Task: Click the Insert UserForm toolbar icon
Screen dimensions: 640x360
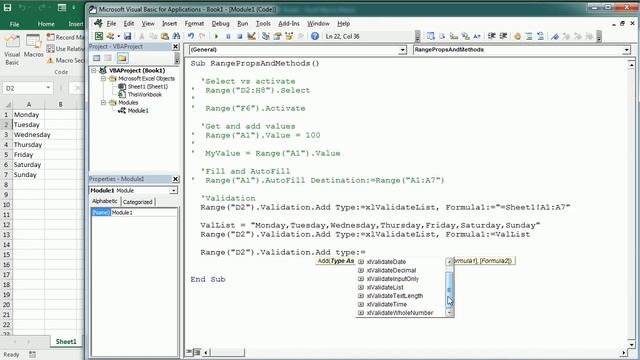Action: click(110, 36)
